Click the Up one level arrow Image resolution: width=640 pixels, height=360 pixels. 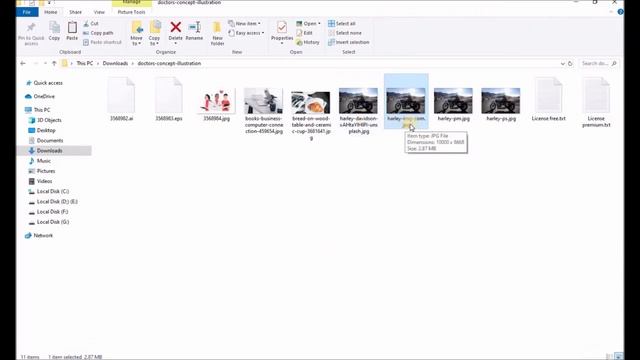(x=54, y=64)
